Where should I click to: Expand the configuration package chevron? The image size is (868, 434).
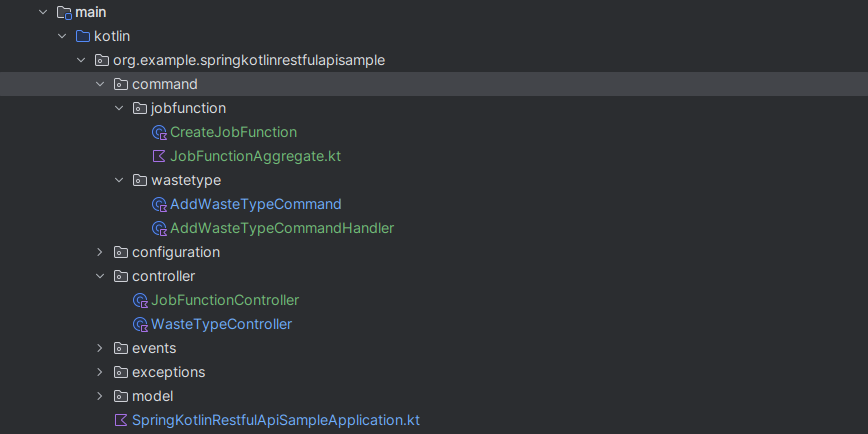coord(100,252)
